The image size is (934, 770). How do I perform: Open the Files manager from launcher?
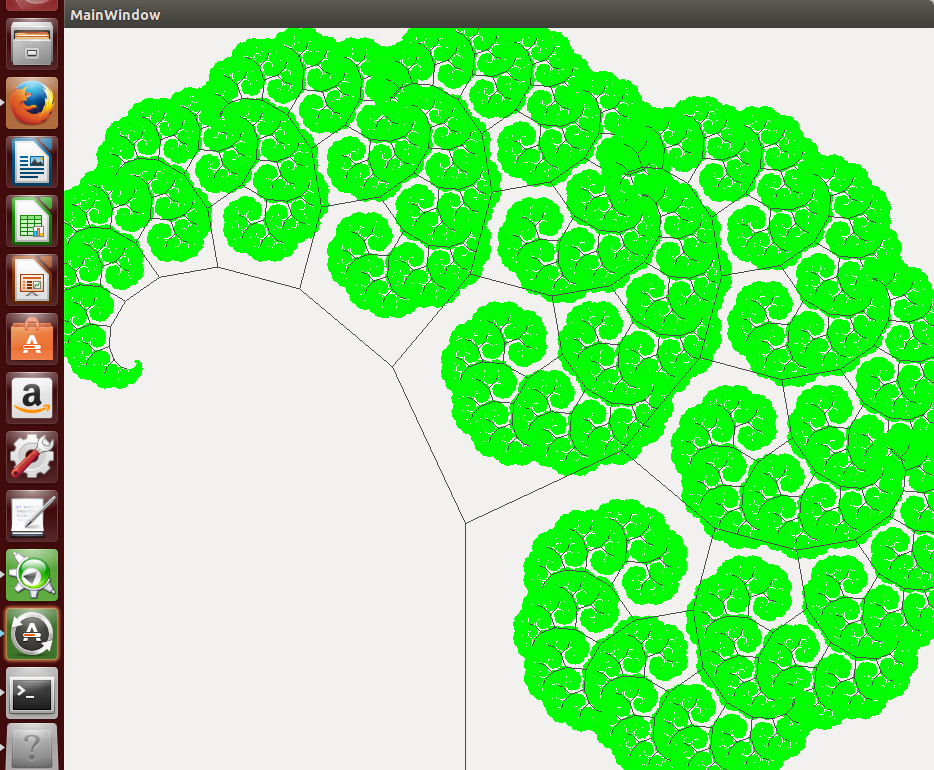(x=32, y=44)
